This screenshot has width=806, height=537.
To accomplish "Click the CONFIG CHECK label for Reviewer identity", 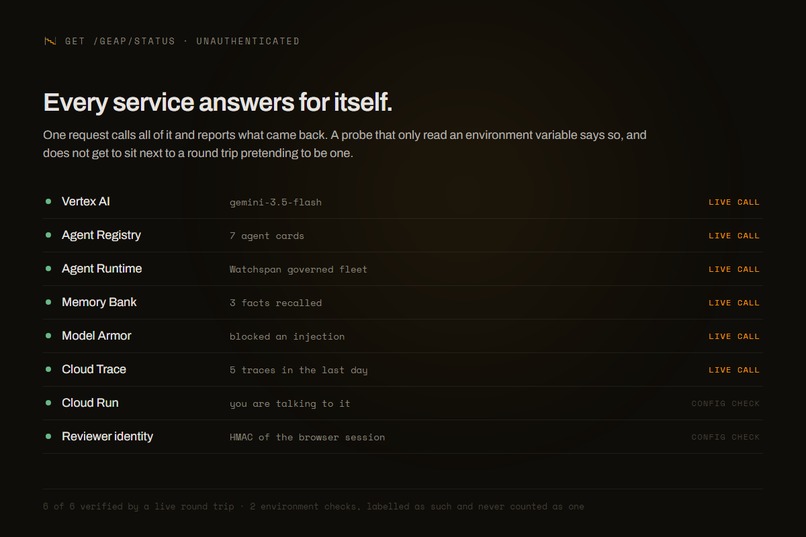I will pos(725,437).
